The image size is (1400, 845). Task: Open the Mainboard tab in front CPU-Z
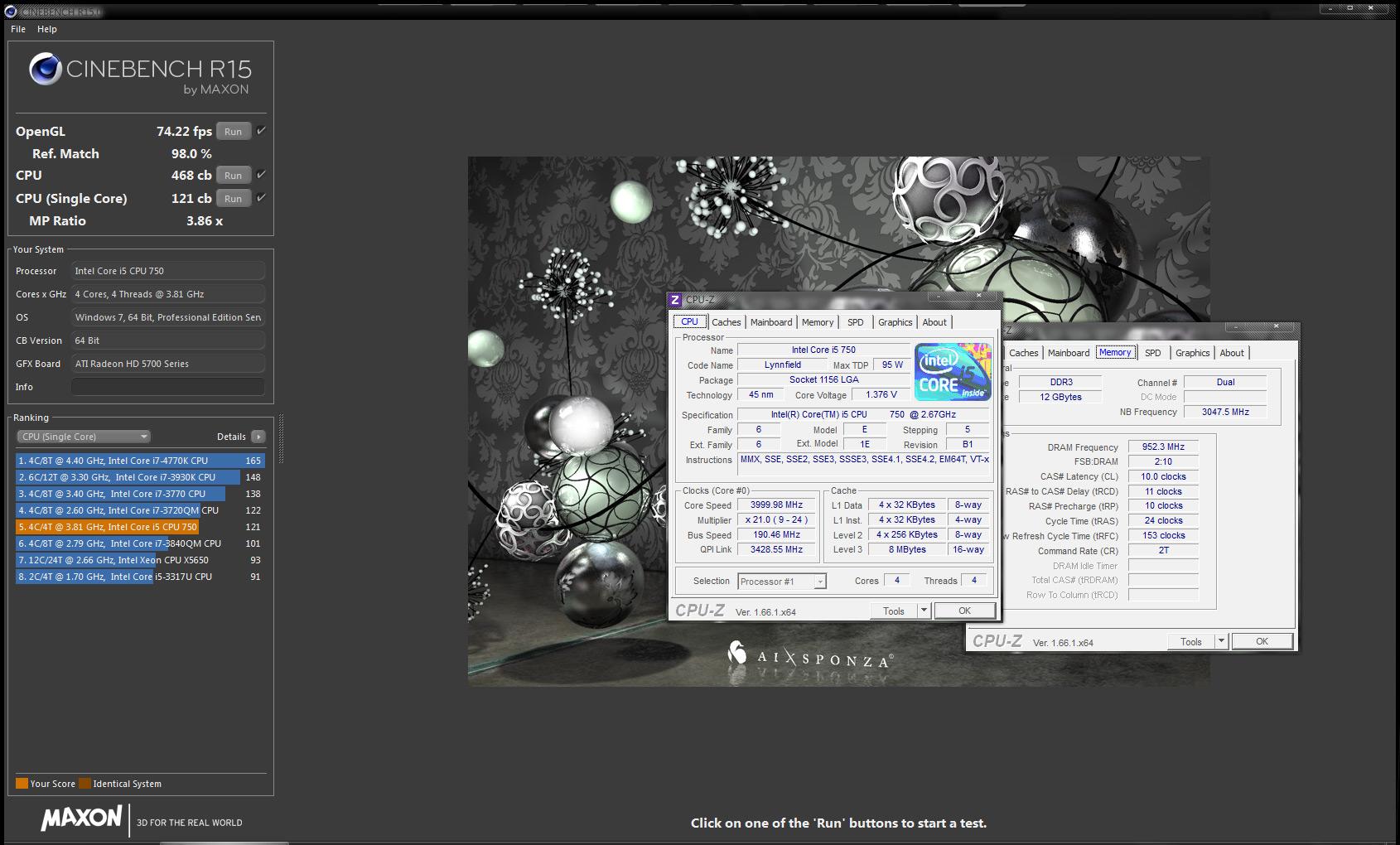(771, 322)
